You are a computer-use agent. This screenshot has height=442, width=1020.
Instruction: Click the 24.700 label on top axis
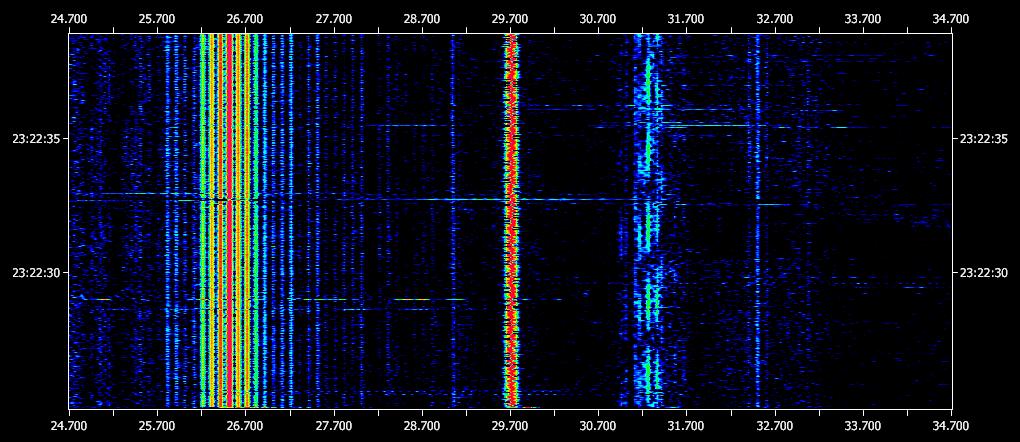[68, 18]
